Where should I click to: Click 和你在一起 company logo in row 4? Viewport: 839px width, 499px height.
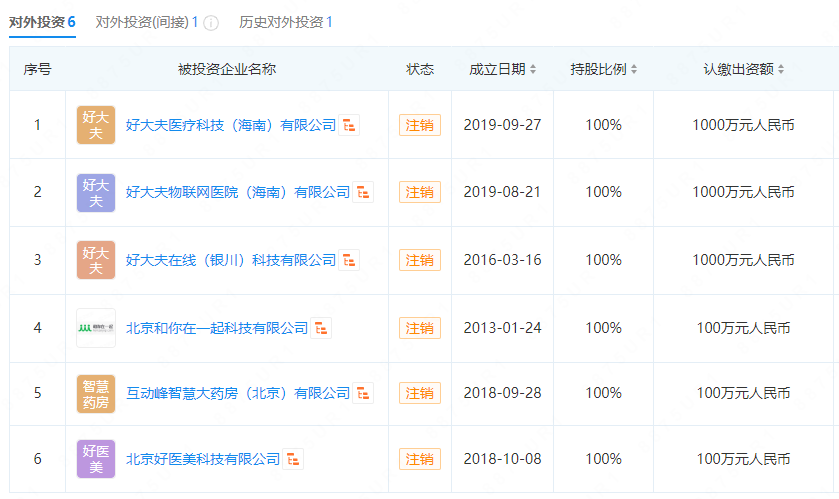(x=96, y=328)
